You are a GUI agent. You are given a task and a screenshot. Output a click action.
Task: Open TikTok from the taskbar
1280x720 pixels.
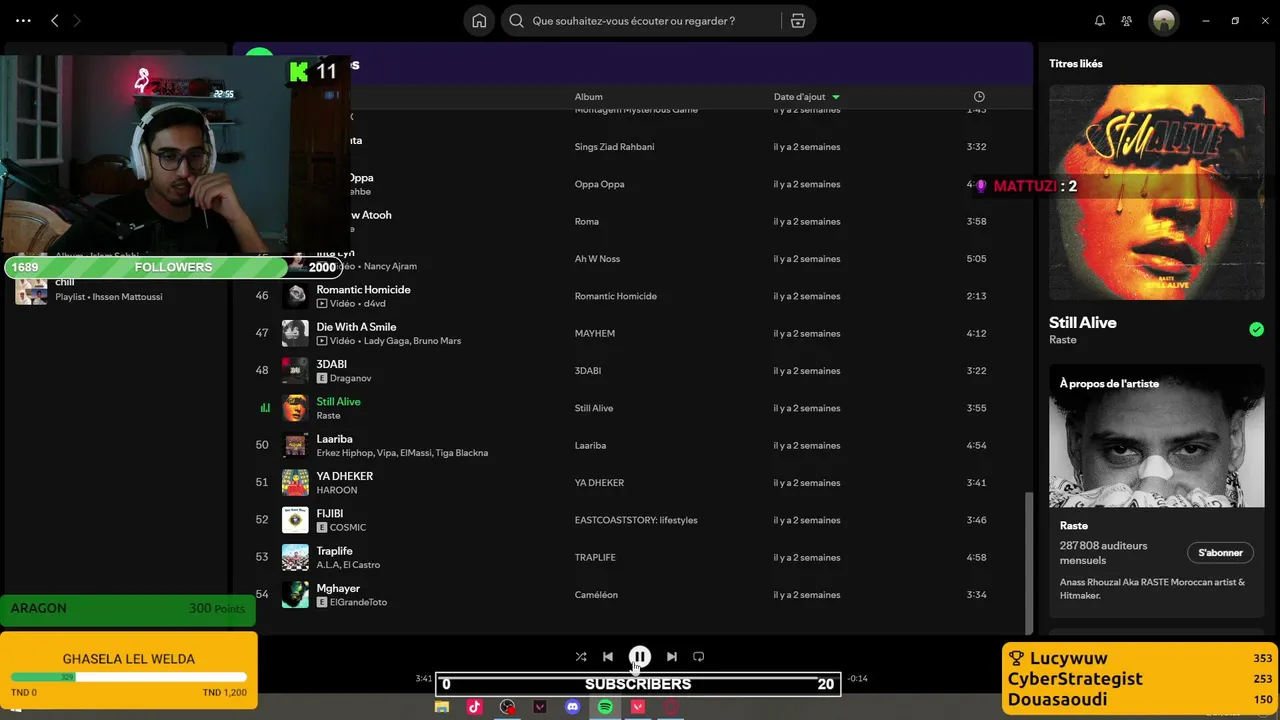(x=474, y=707)
